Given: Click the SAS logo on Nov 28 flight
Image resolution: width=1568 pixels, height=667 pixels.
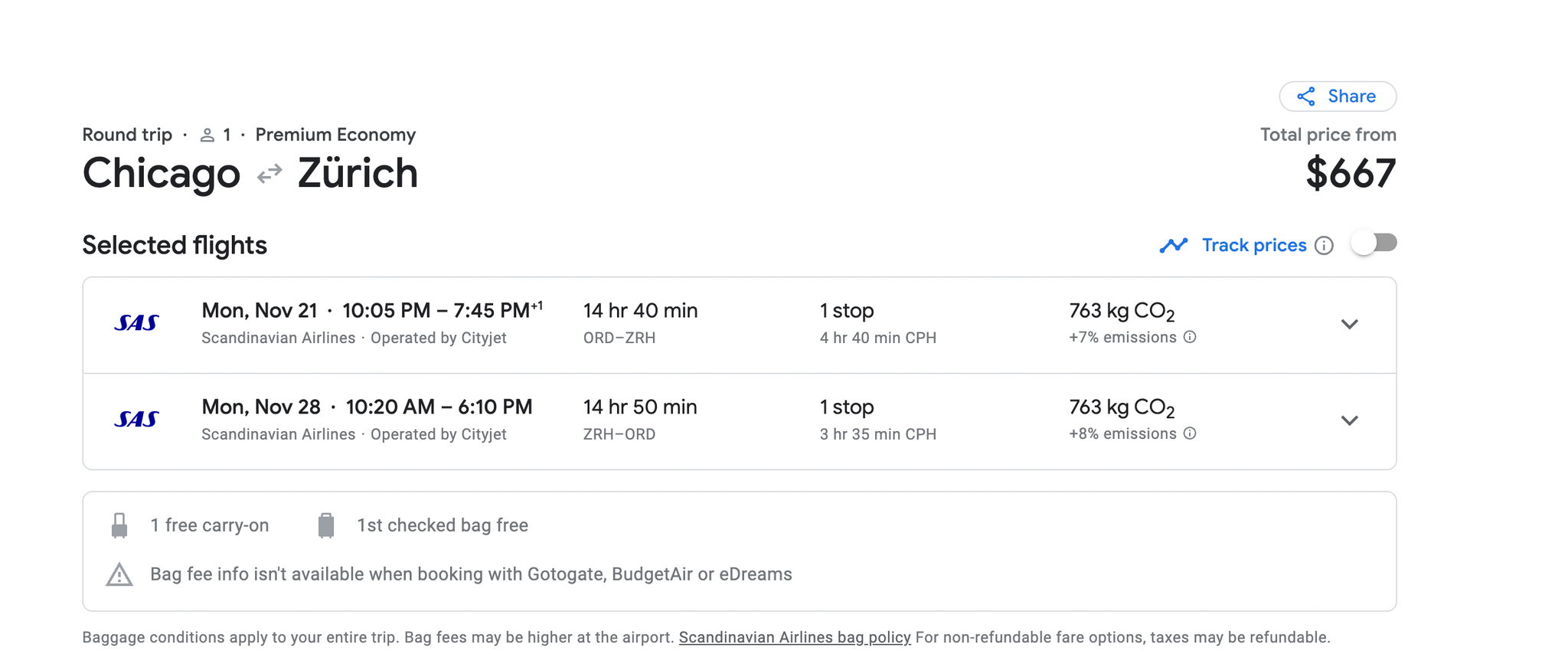Looking at the screenshot, I should (x=136, y=420).
